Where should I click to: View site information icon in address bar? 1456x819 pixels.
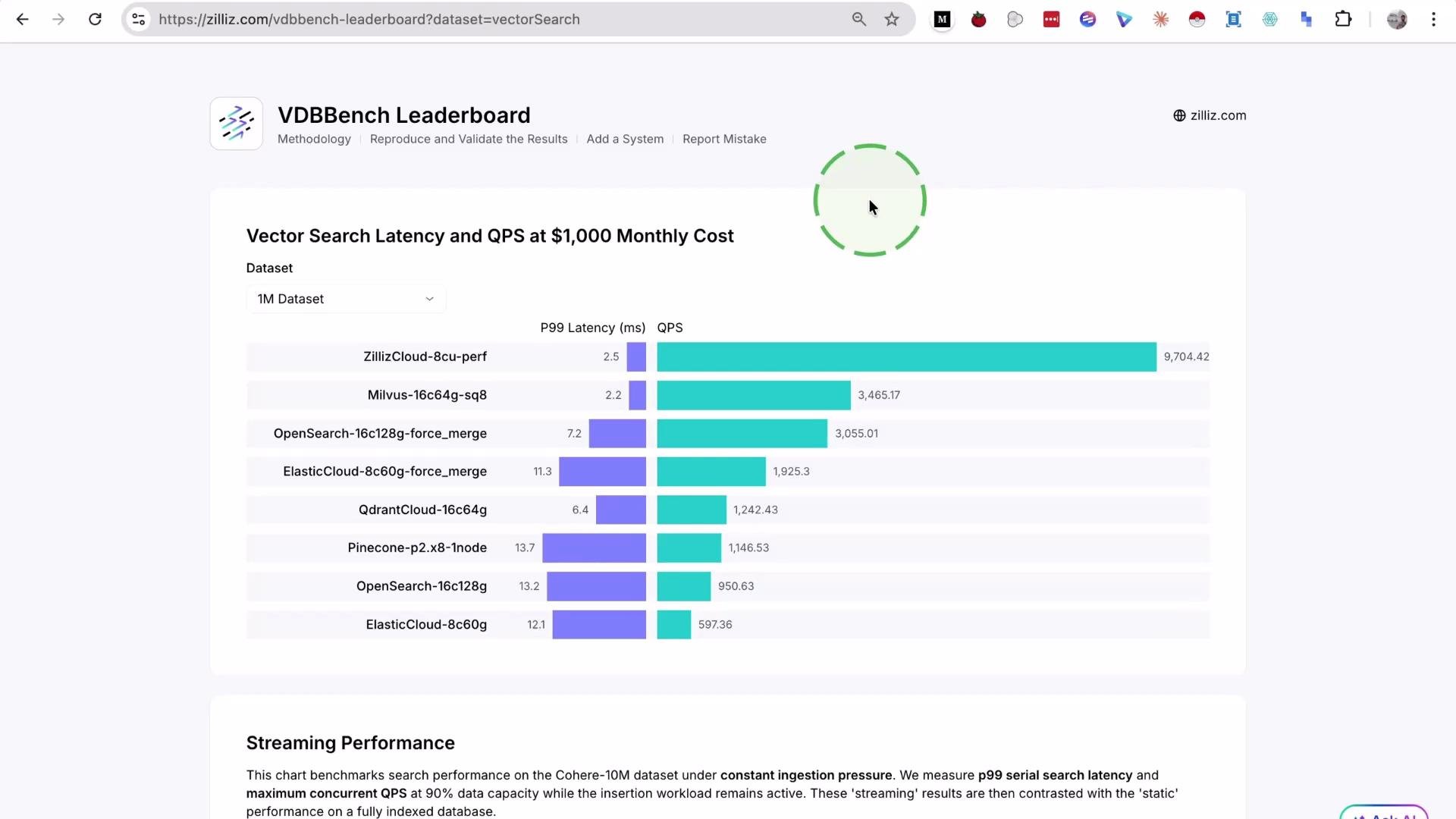pos(139,20)
